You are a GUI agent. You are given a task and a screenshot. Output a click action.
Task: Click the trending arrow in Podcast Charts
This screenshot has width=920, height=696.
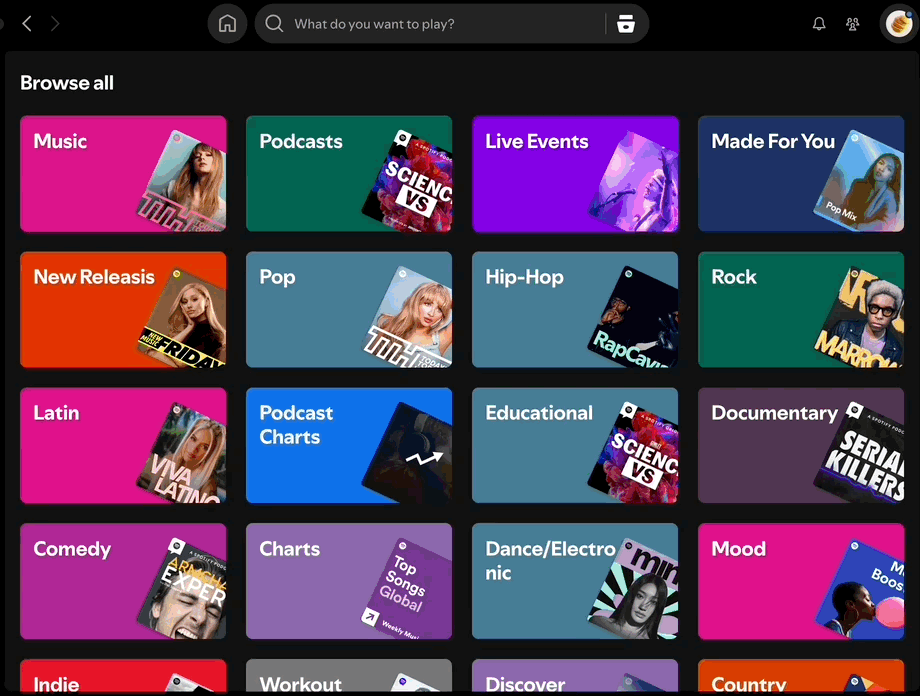[x=424, y=458]
